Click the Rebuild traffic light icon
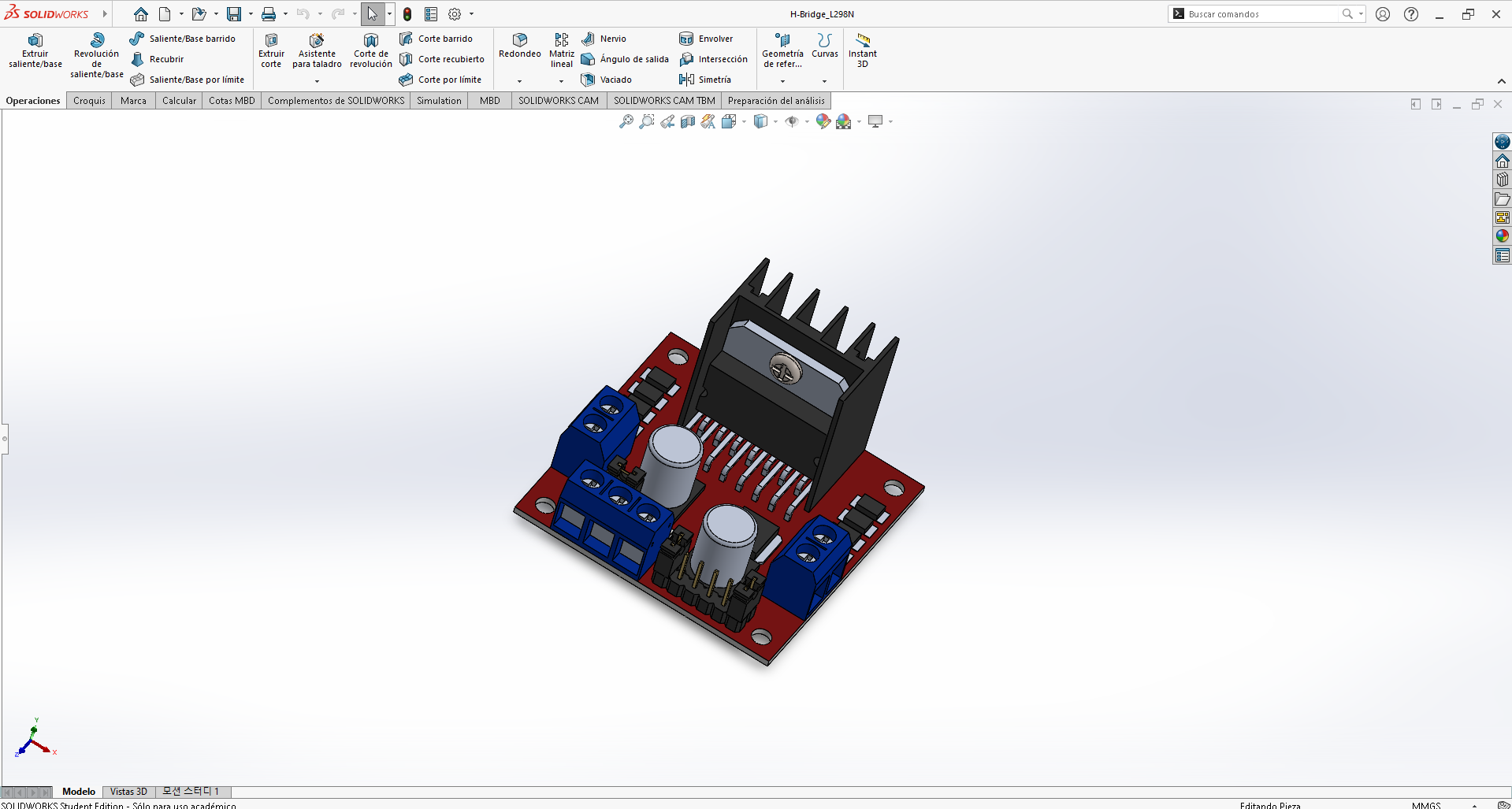Viewport: 1512px width, 809px height. pos(407,14)
